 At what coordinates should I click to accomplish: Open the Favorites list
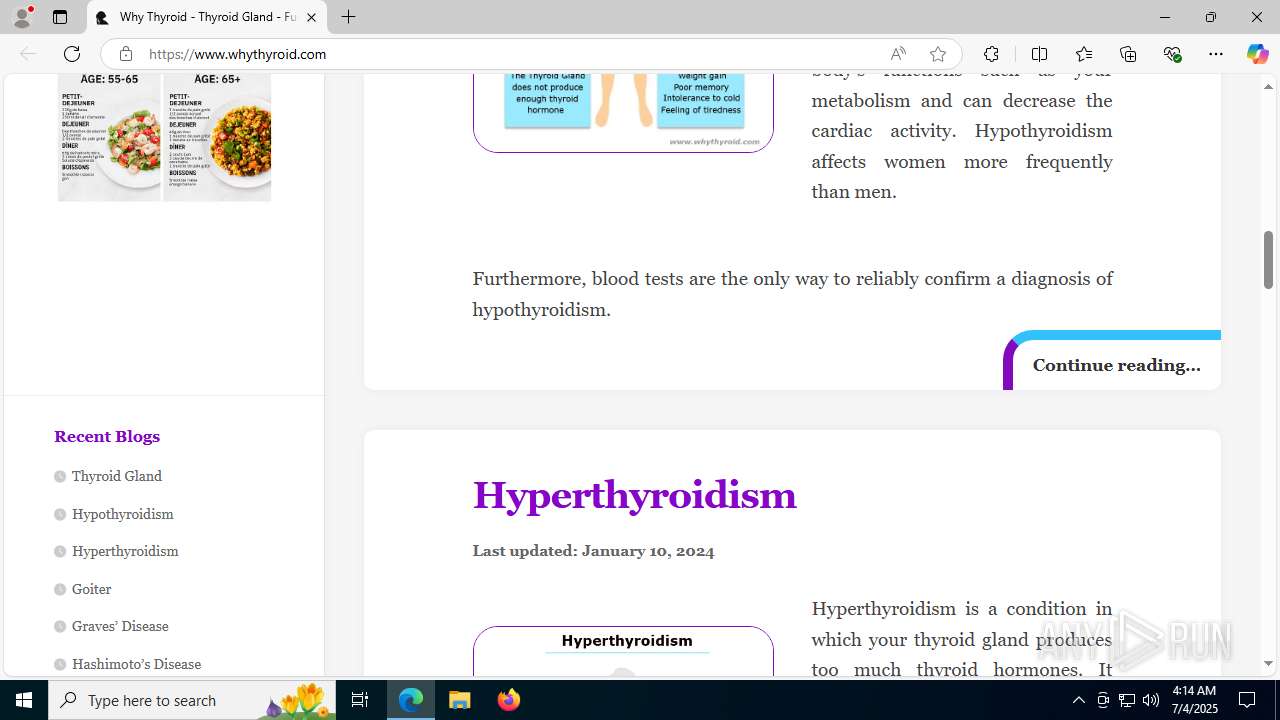pos(1084,54)
